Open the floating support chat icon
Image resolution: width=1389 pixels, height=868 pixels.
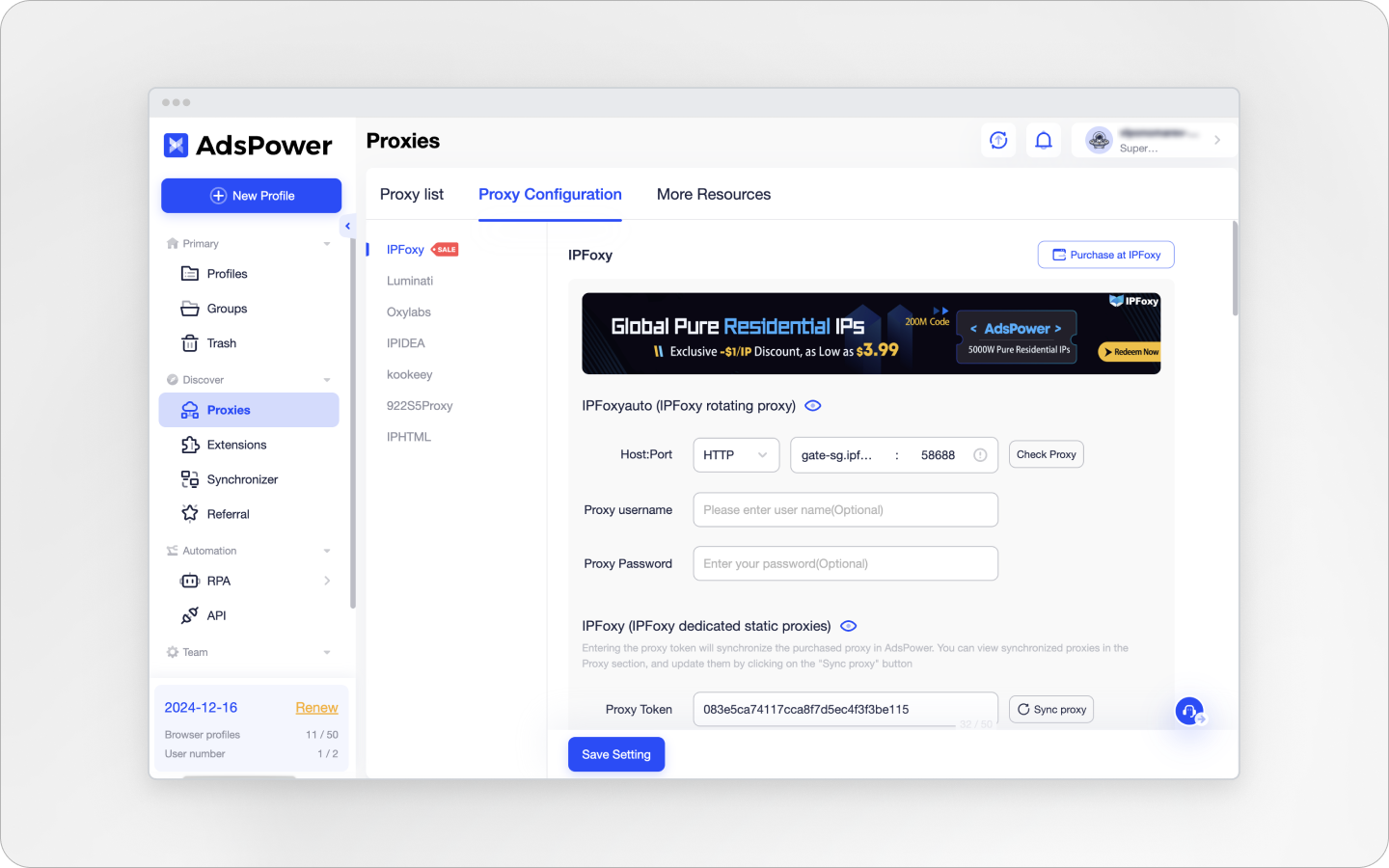point(1188,711)
